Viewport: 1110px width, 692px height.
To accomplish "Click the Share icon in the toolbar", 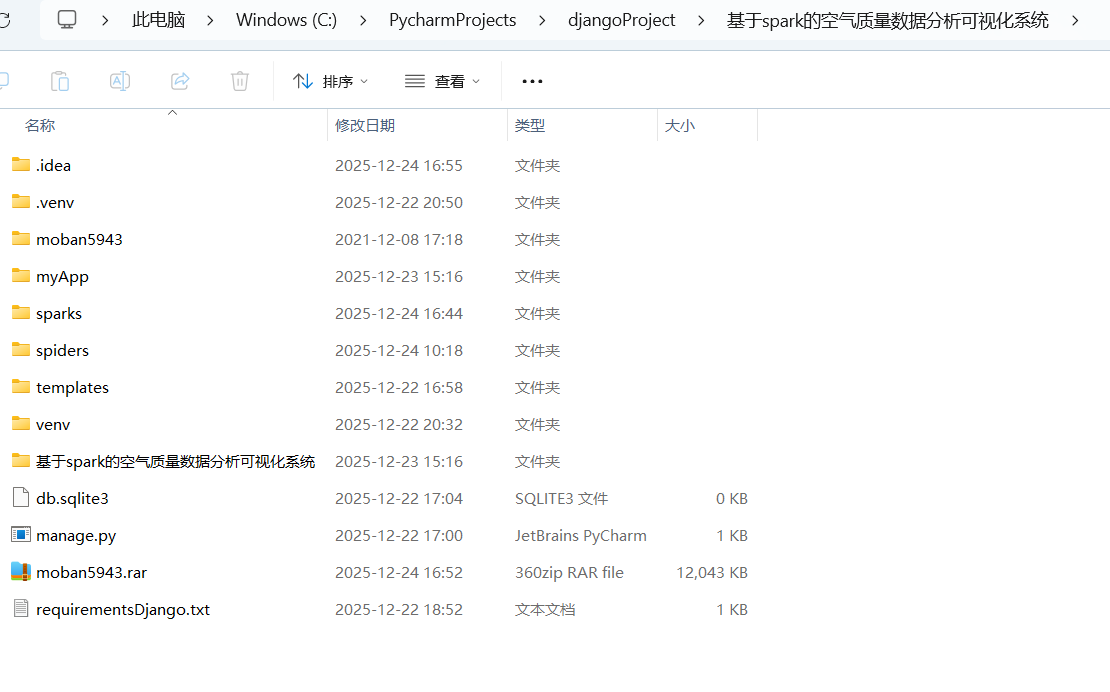I will tap(180, 81).
